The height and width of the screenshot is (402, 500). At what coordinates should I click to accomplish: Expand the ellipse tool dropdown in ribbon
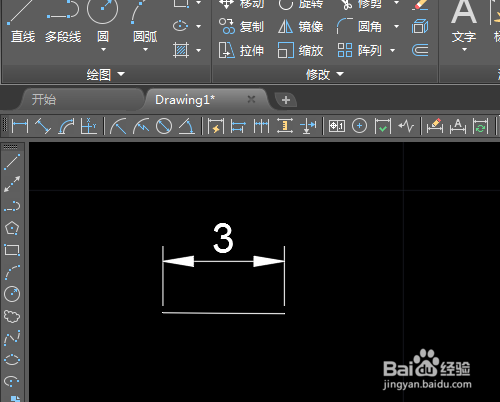click(199, 26)
